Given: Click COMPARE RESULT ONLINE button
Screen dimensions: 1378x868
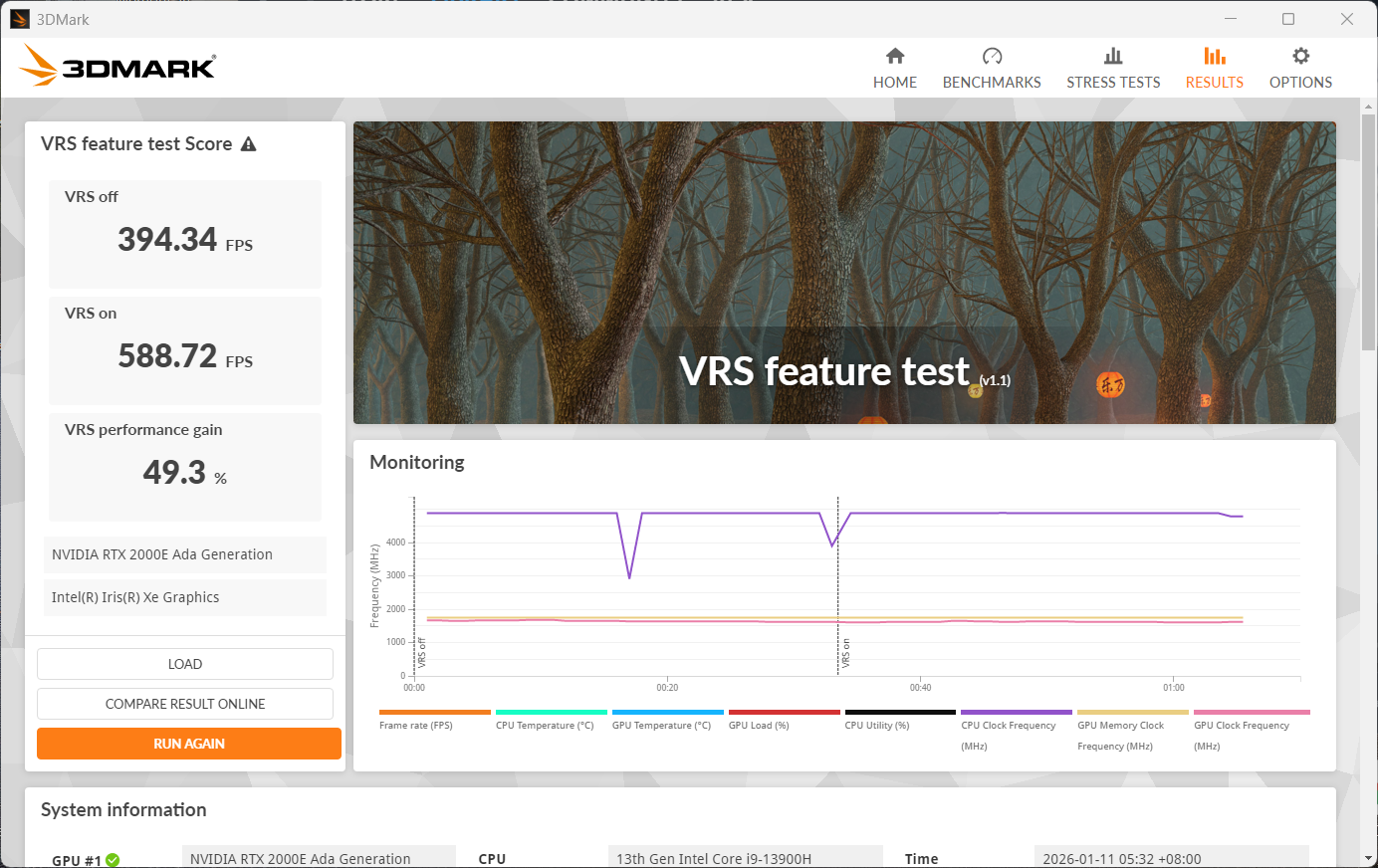Looking at the screenshot, I should pos(185,704).
